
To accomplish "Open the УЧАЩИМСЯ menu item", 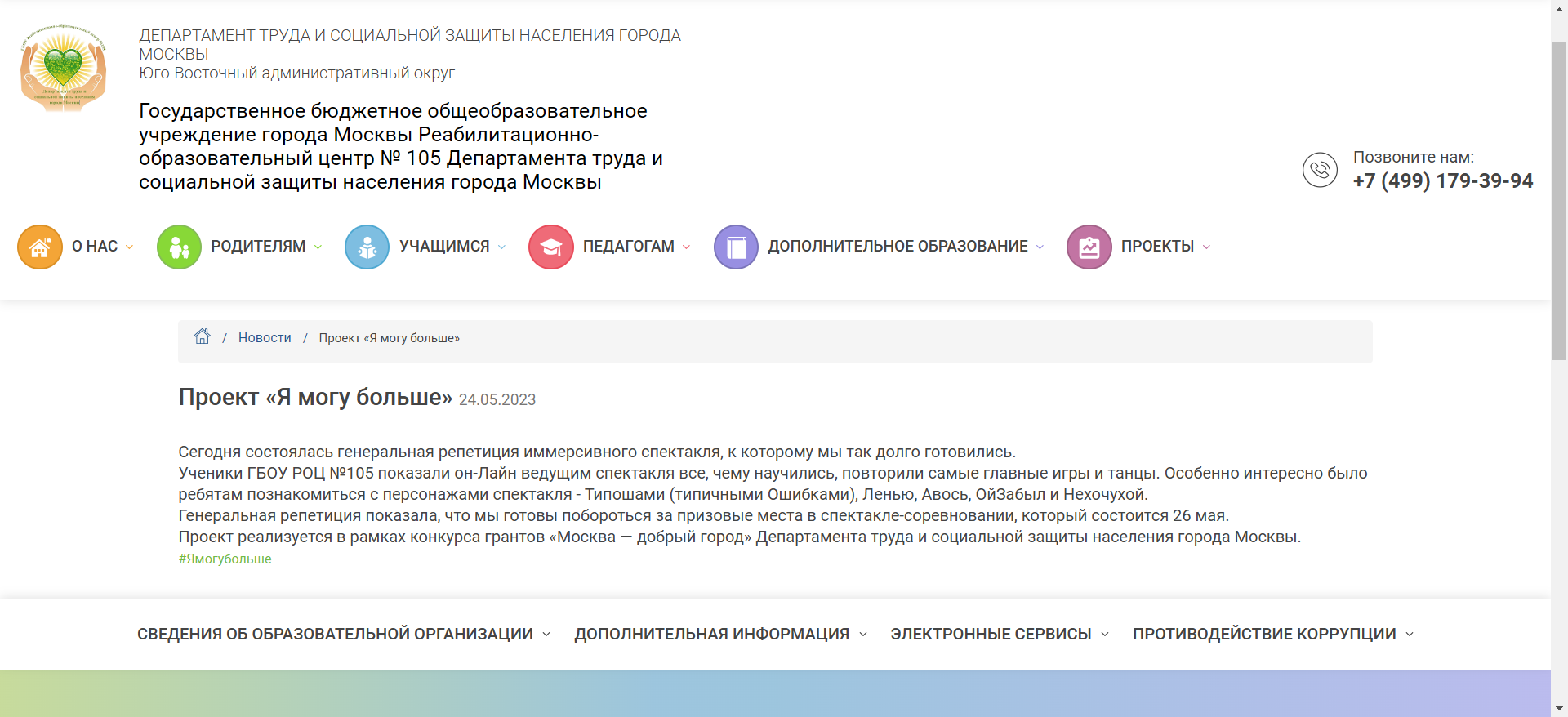I will pyautogui.click(x=444, y=247).
